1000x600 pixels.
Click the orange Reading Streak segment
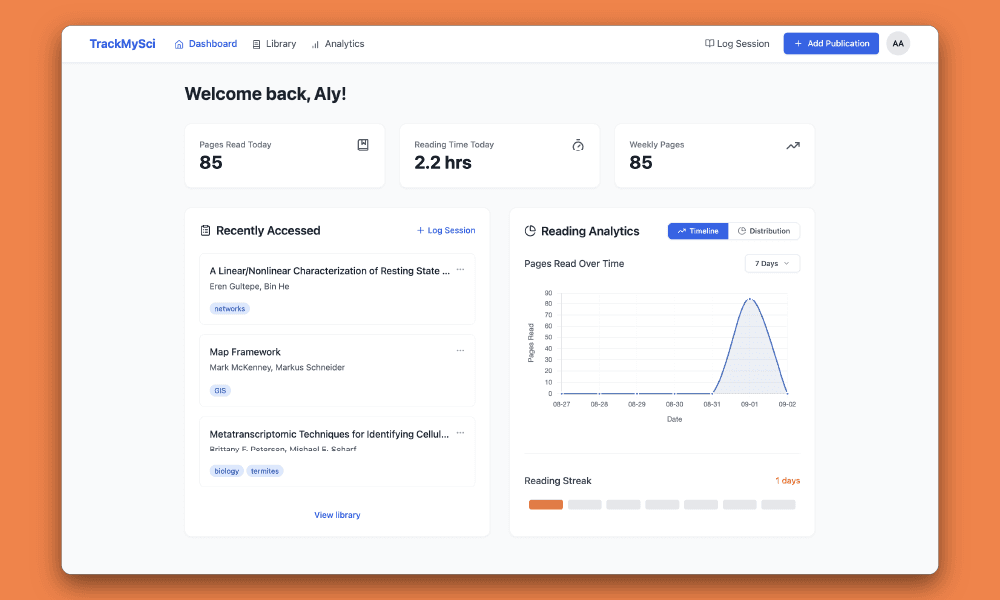[545, 504]
